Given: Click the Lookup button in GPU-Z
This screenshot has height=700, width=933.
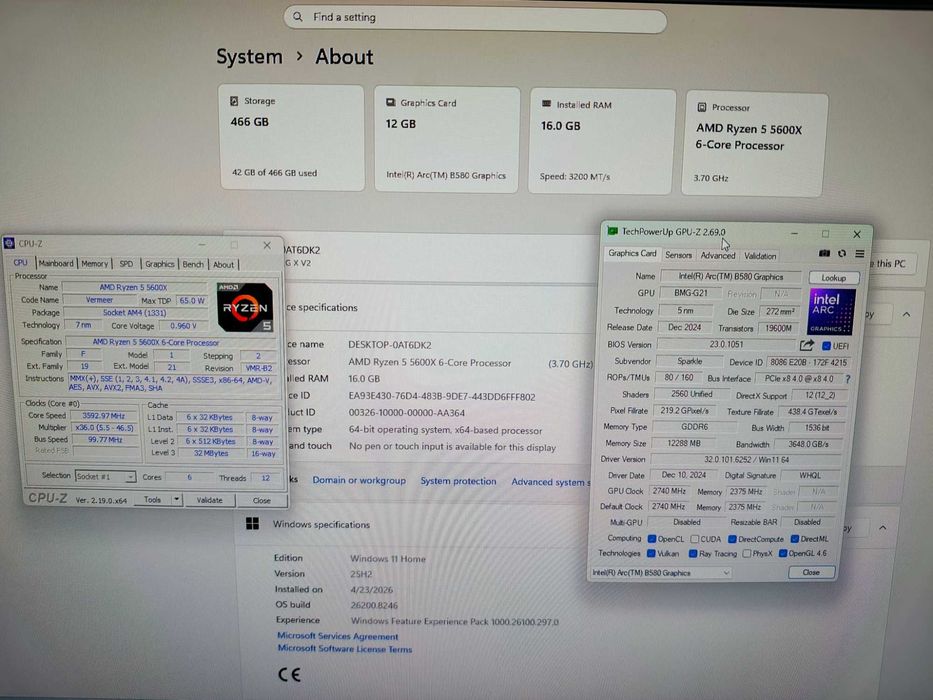Looking at the screenshot, I should click(834, 277).
